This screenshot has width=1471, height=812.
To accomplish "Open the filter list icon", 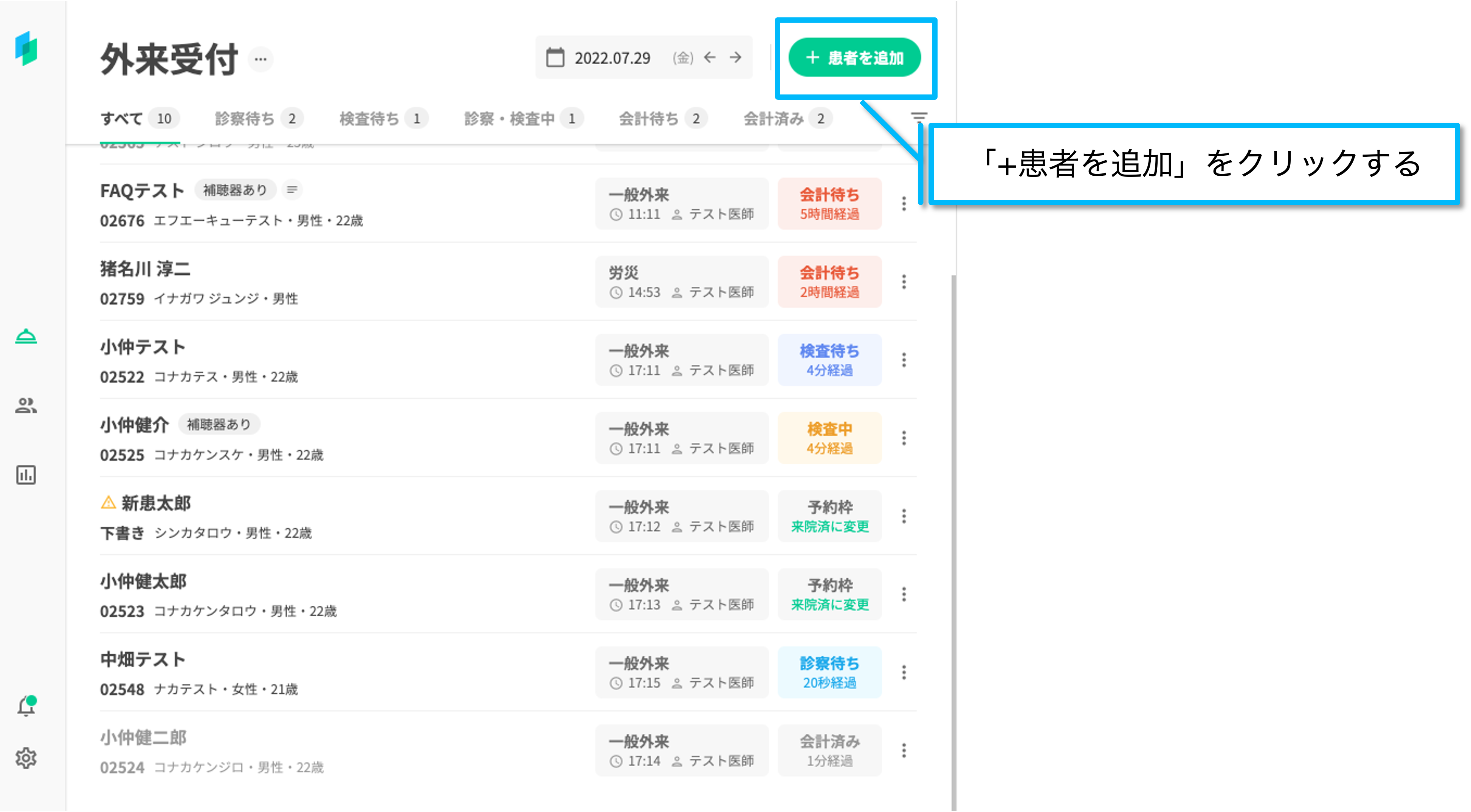I will 918,118.
